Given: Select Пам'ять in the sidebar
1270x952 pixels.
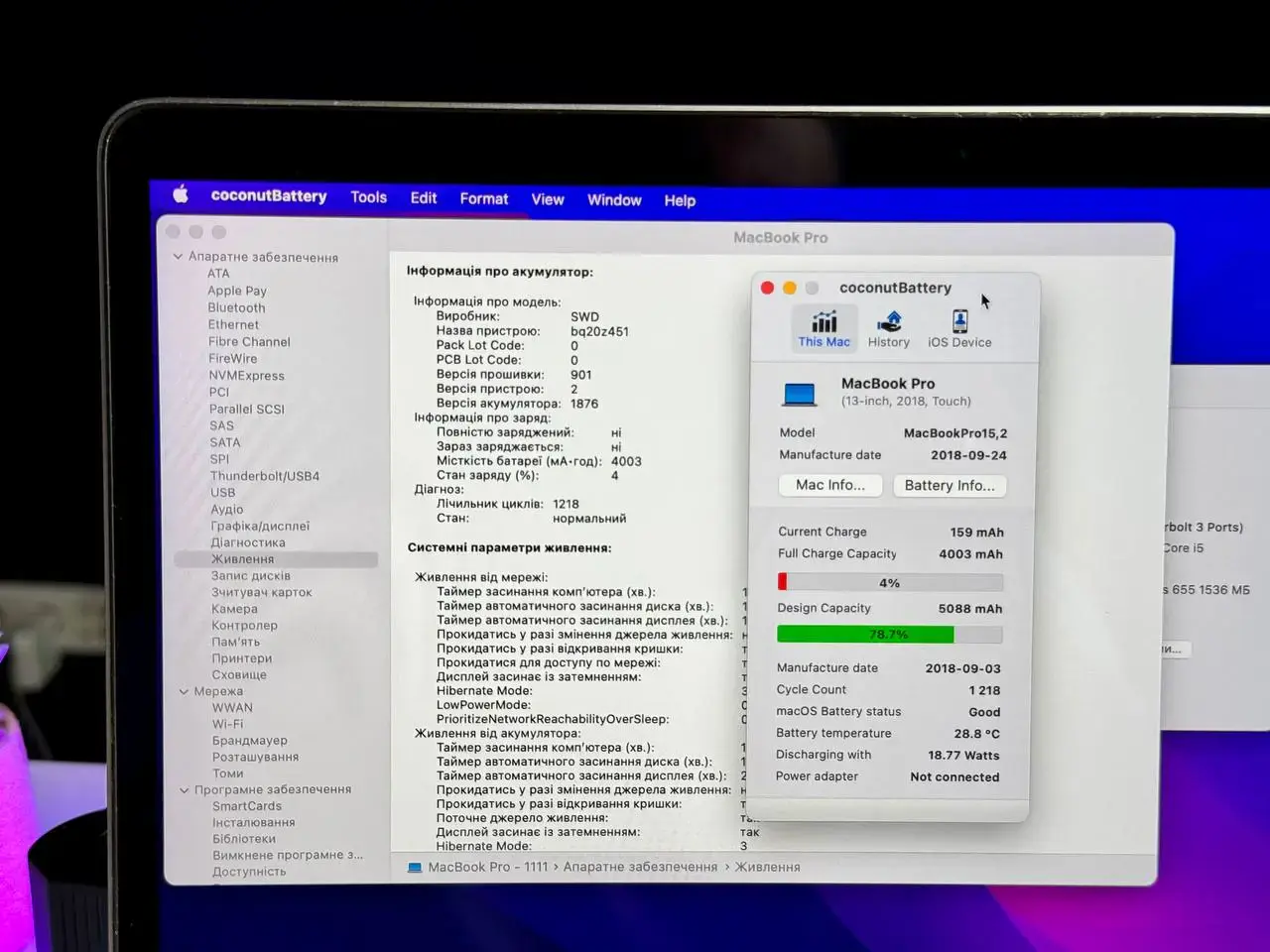Looking at the screenshot, I should click(x=236, y=642).
